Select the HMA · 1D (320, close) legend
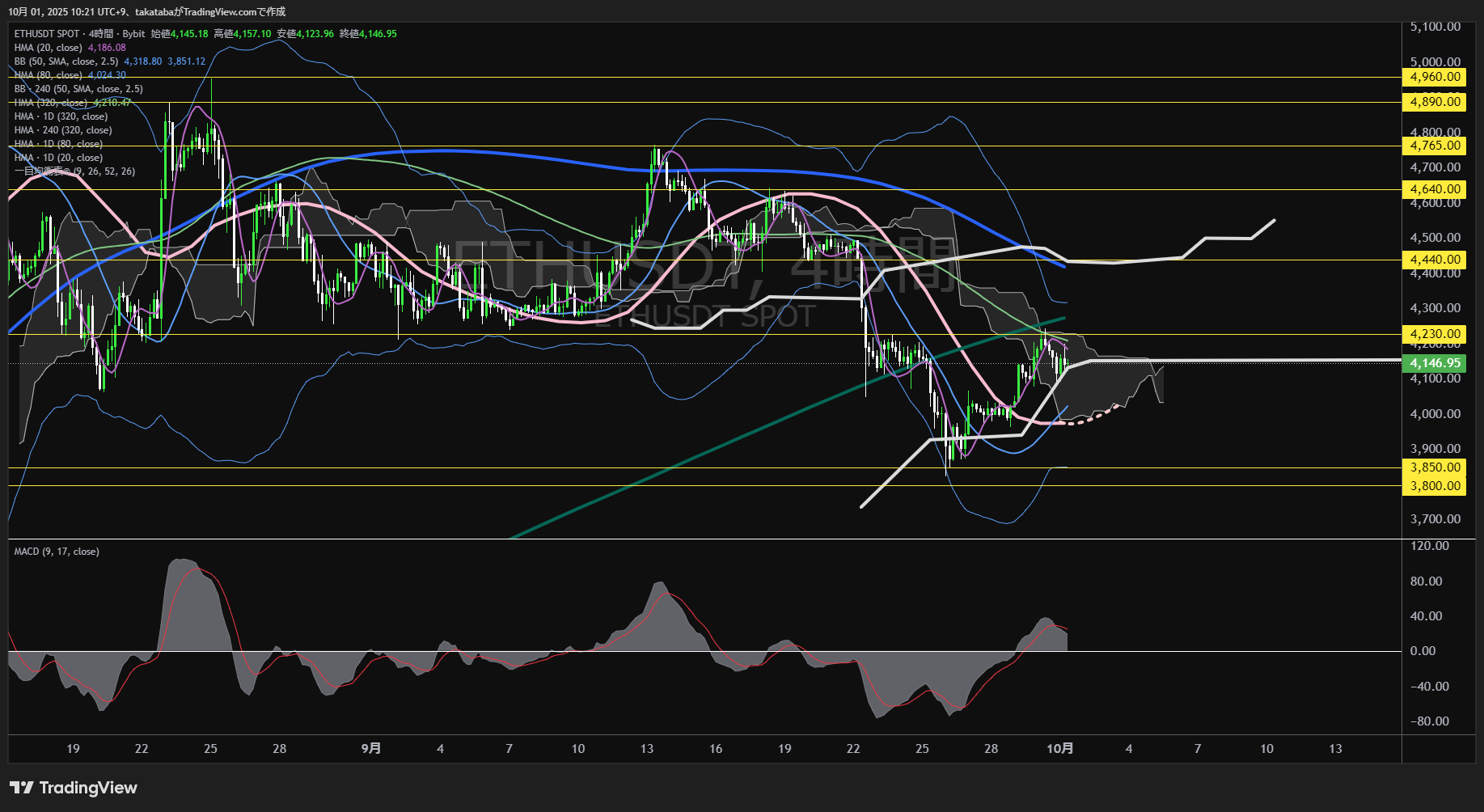Viewport: 1484px width, 812px height. (61, 116)
